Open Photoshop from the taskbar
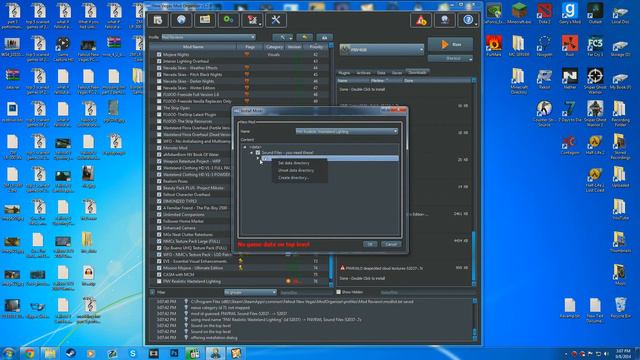The image size is (640, 360). coord(174,353)
